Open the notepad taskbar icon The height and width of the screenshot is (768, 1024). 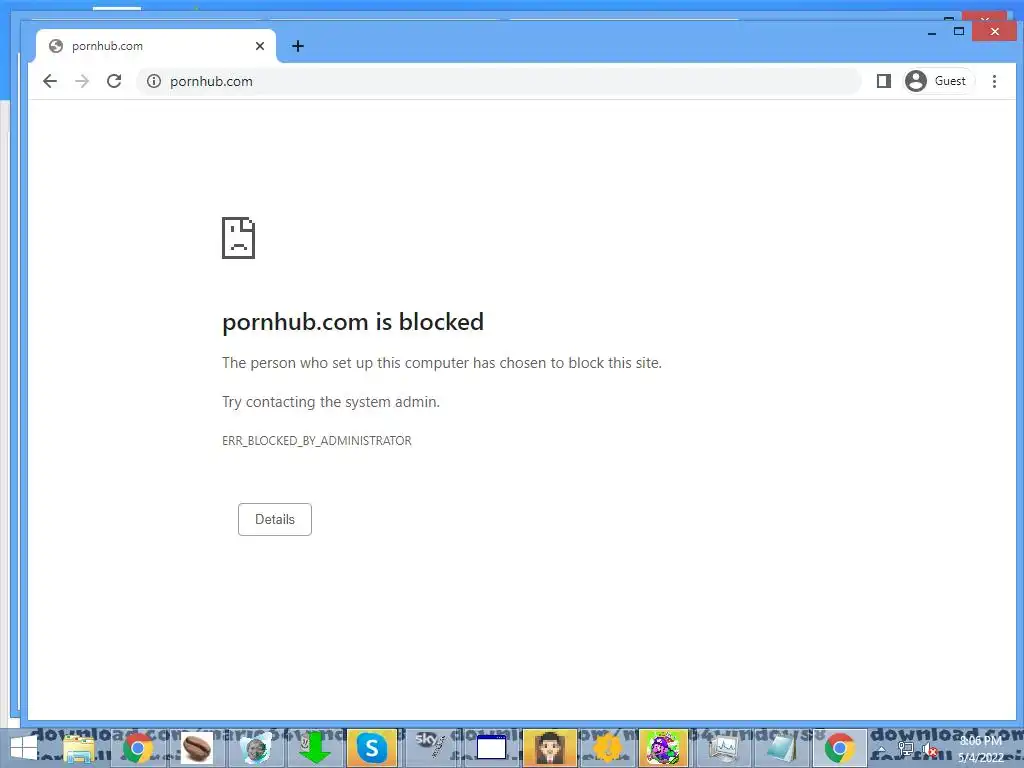point(782,748)
